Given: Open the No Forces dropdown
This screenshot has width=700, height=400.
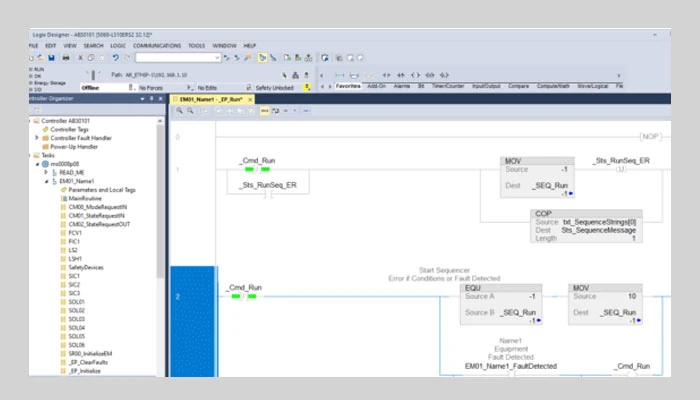Looking at the screenshot, I should (x=190, y=88).
